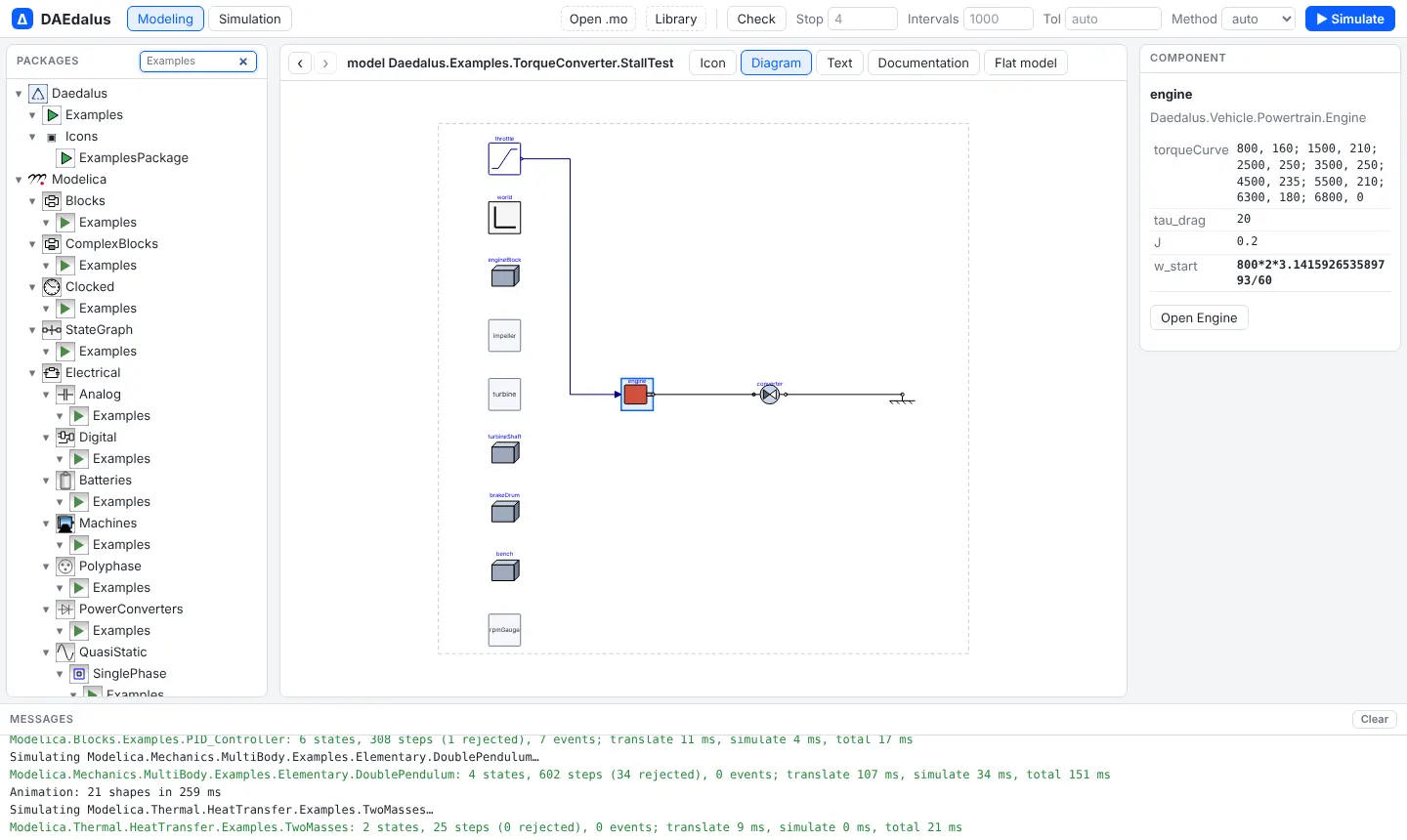The image size is (1407, 840).
Task: Select the rpmGauge component in the diagram
Action: pos(504,629)
